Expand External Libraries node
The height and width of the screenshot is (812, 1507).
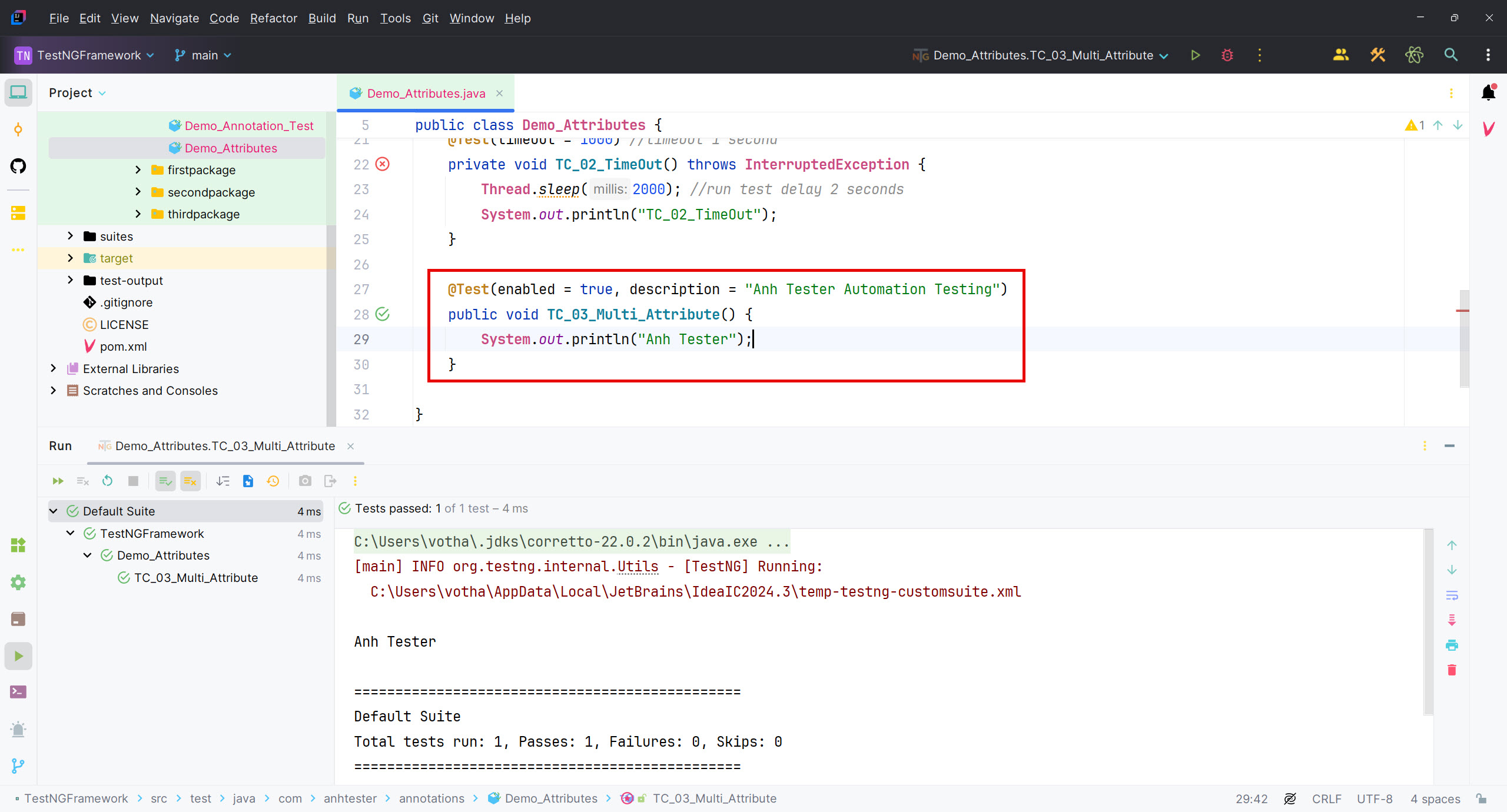pos(53,368)
